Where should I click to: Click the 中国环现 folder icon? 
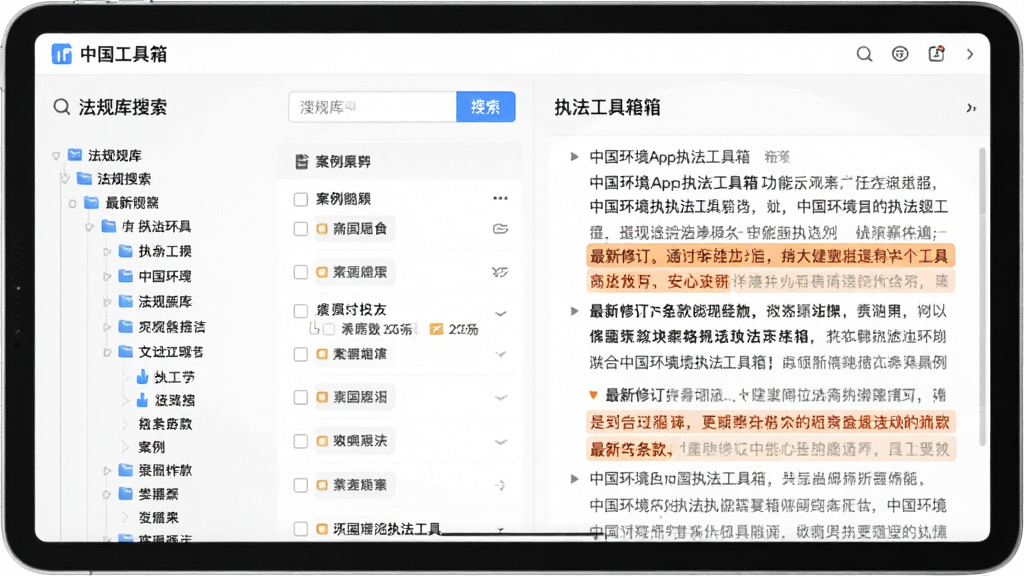coord(125,276)
